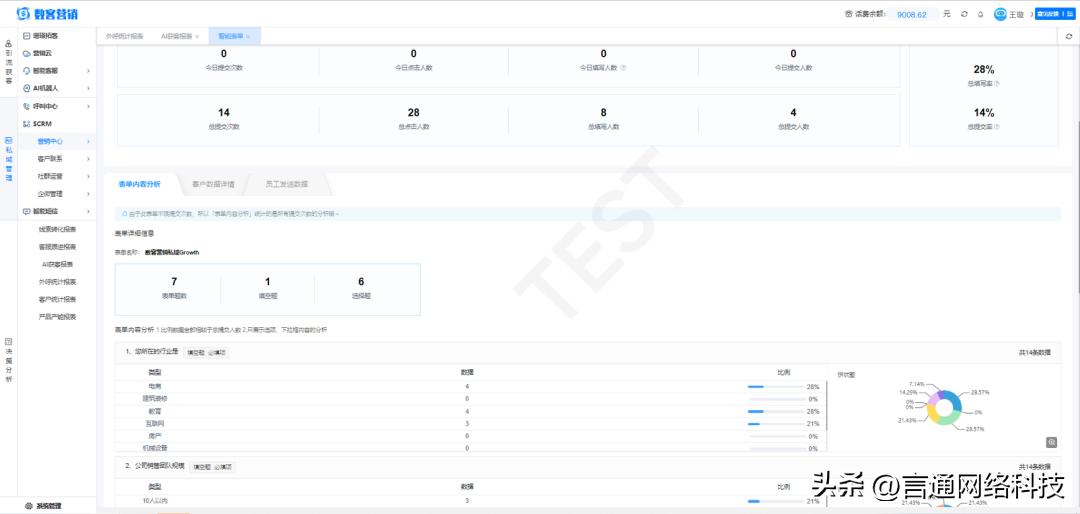Open 产品产能报表 in sidebar
Viewport: 1080px width, 514px height.
(57, 317)
